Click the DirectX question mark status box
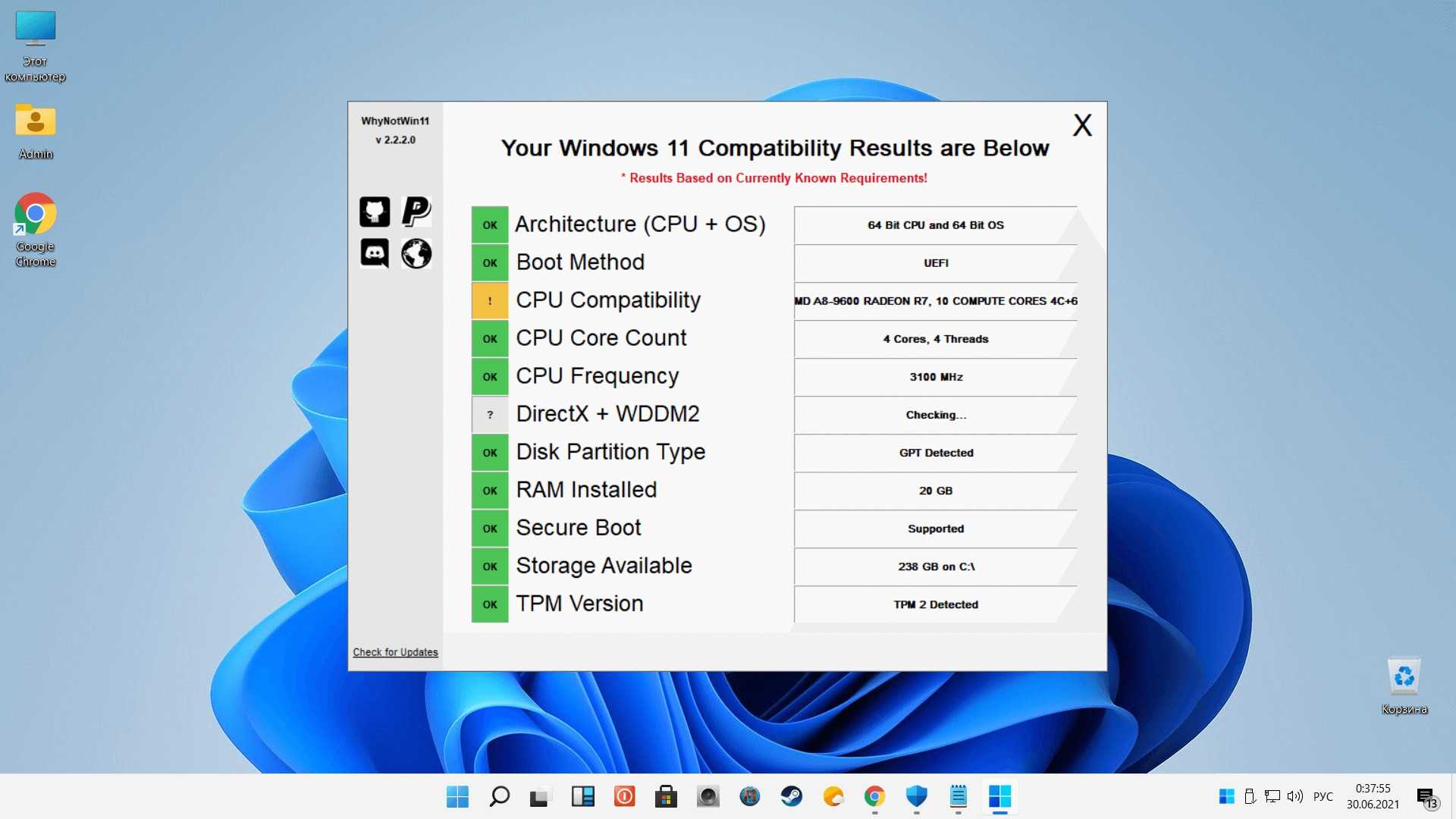Viewport: 1456px width, 819px height. (x=490, y=415)
